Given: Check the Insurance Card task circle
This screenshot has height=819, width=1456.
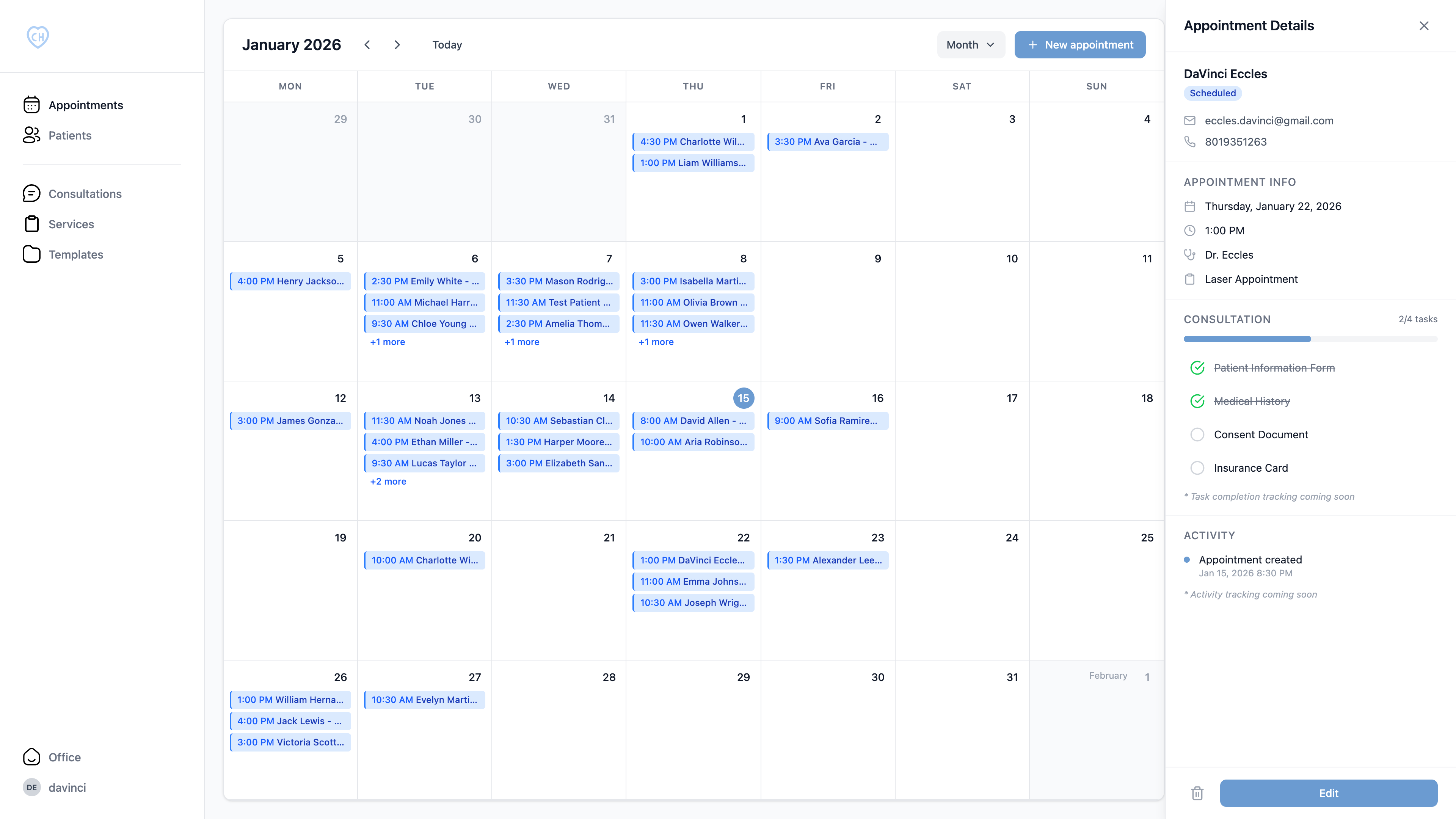Looking at the screenshot, I should [1197, 468].
